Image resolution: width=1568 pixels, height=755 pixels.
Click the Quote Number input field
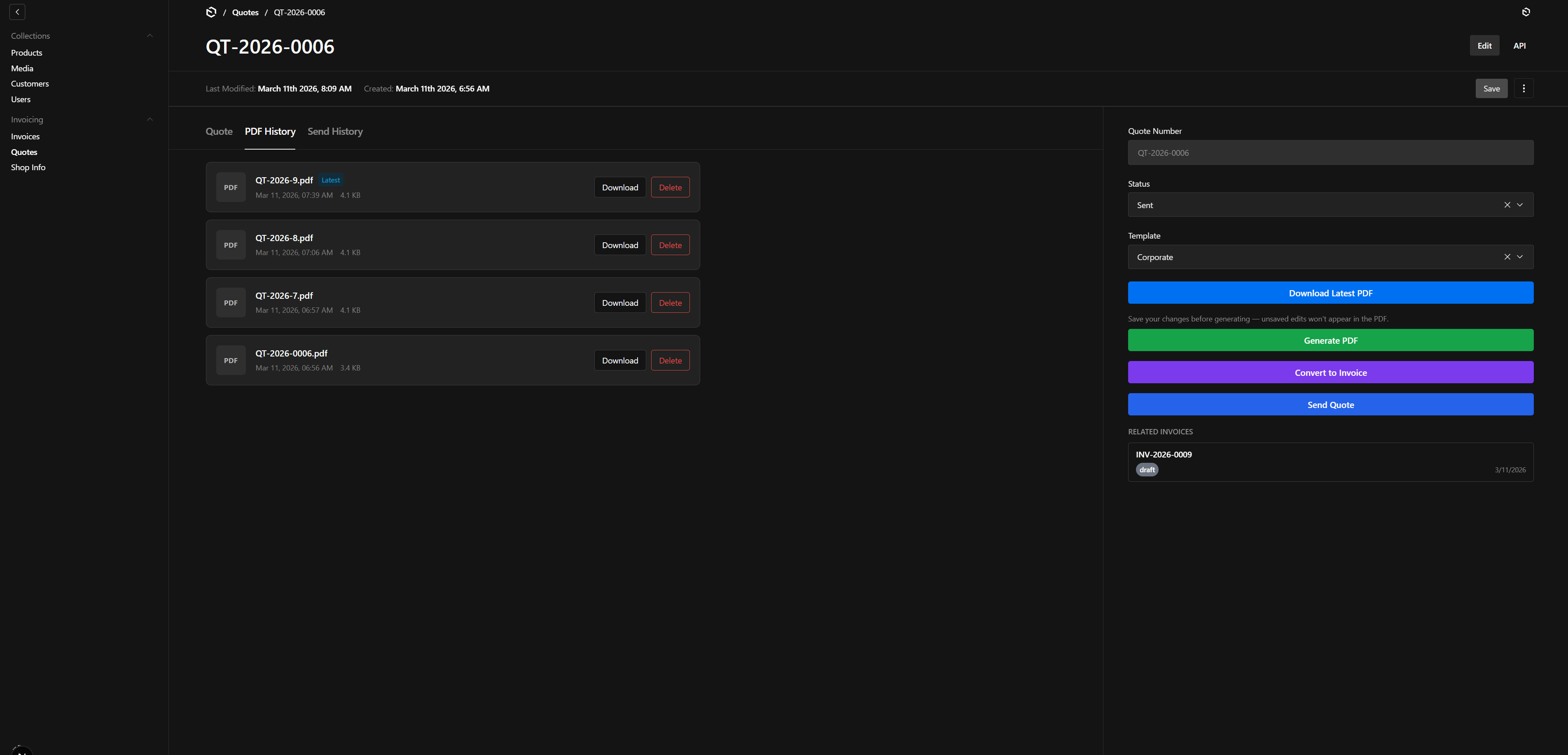pos(1331,153)
